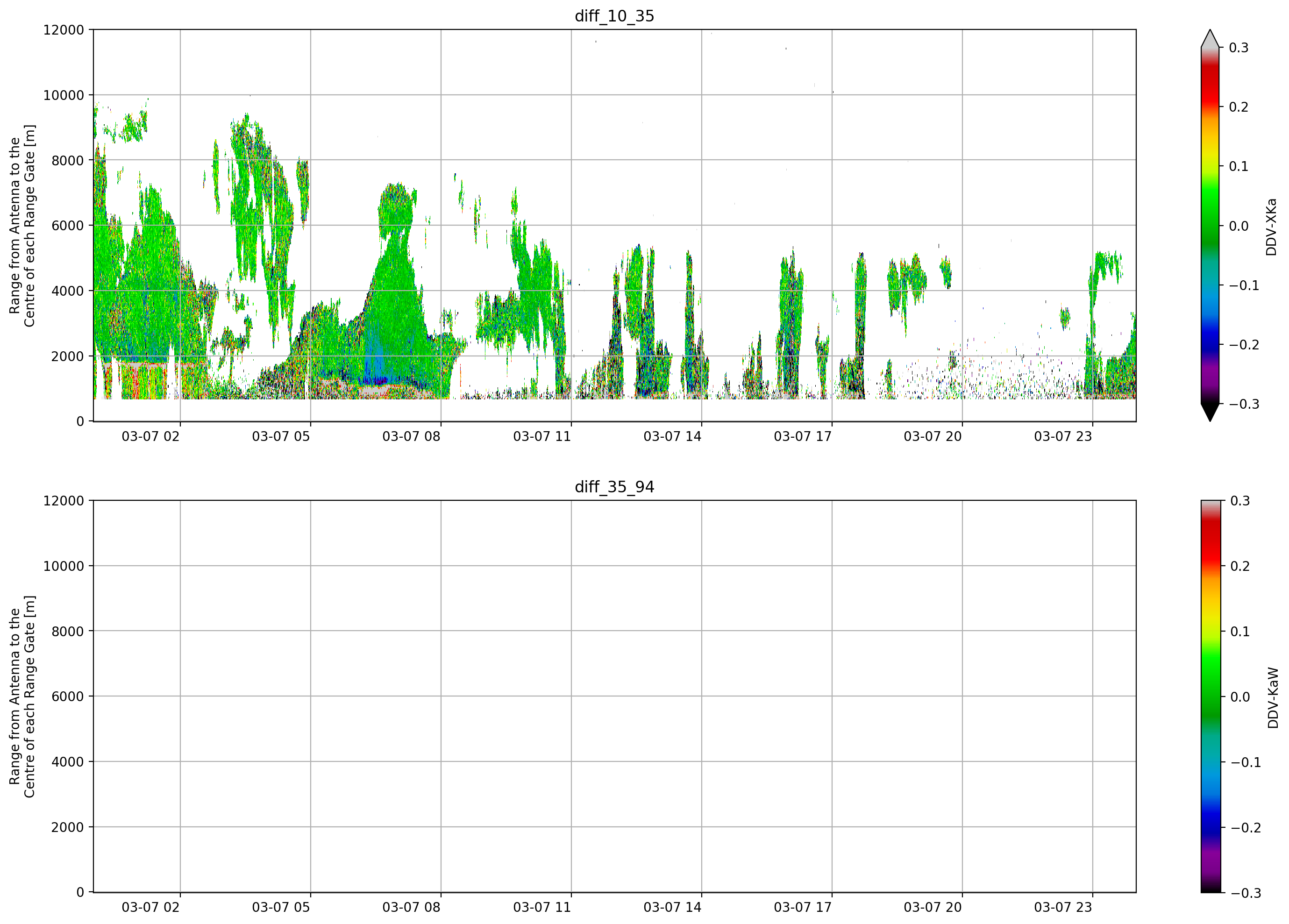Select the 8000 y-tick of diff_35_94 plot
Image resolution: width=1289 pixels, height=924 pixels.
point(68,632)
